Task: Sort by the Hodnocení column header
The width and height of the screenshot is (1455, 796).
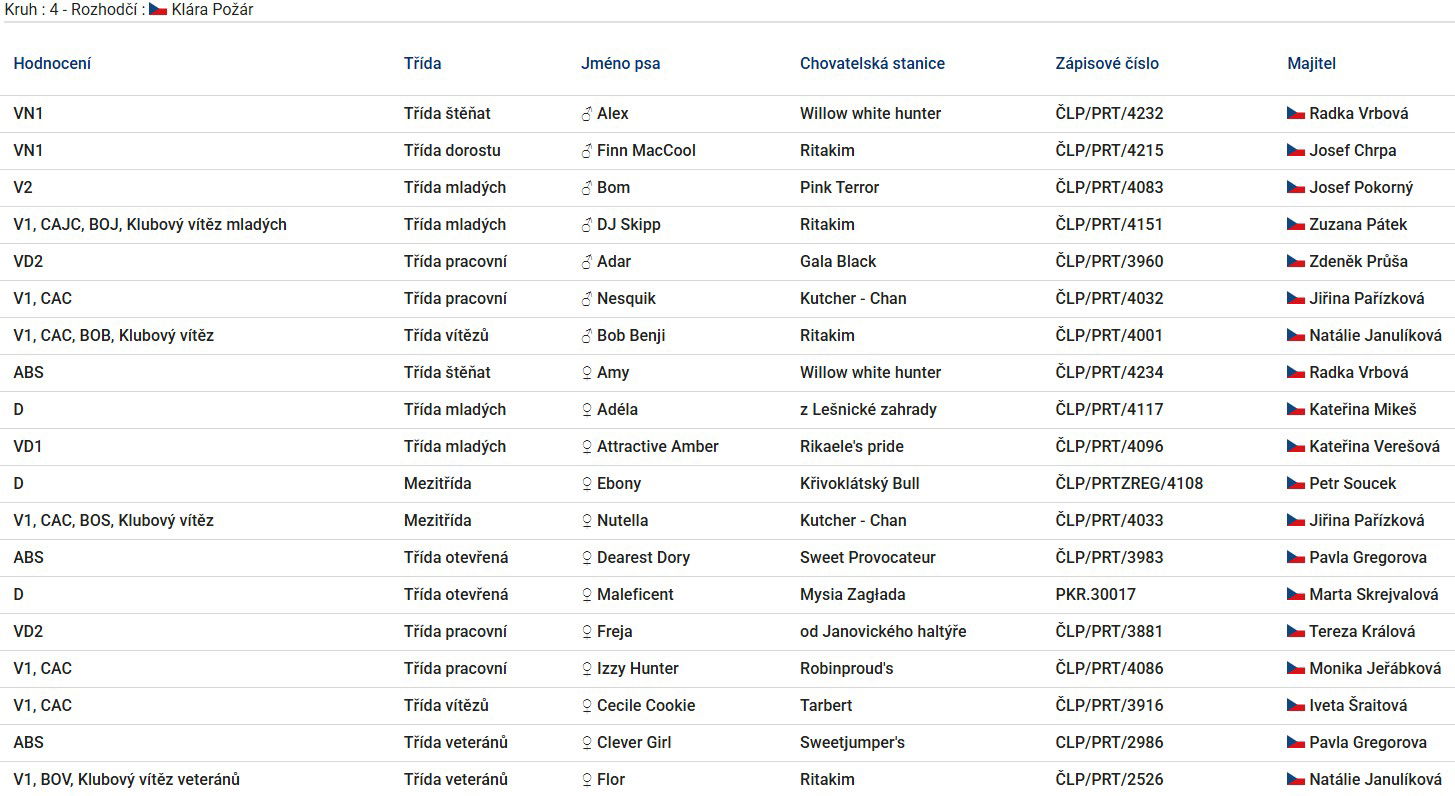Action: pyautogui.click(x=52, y=64)
